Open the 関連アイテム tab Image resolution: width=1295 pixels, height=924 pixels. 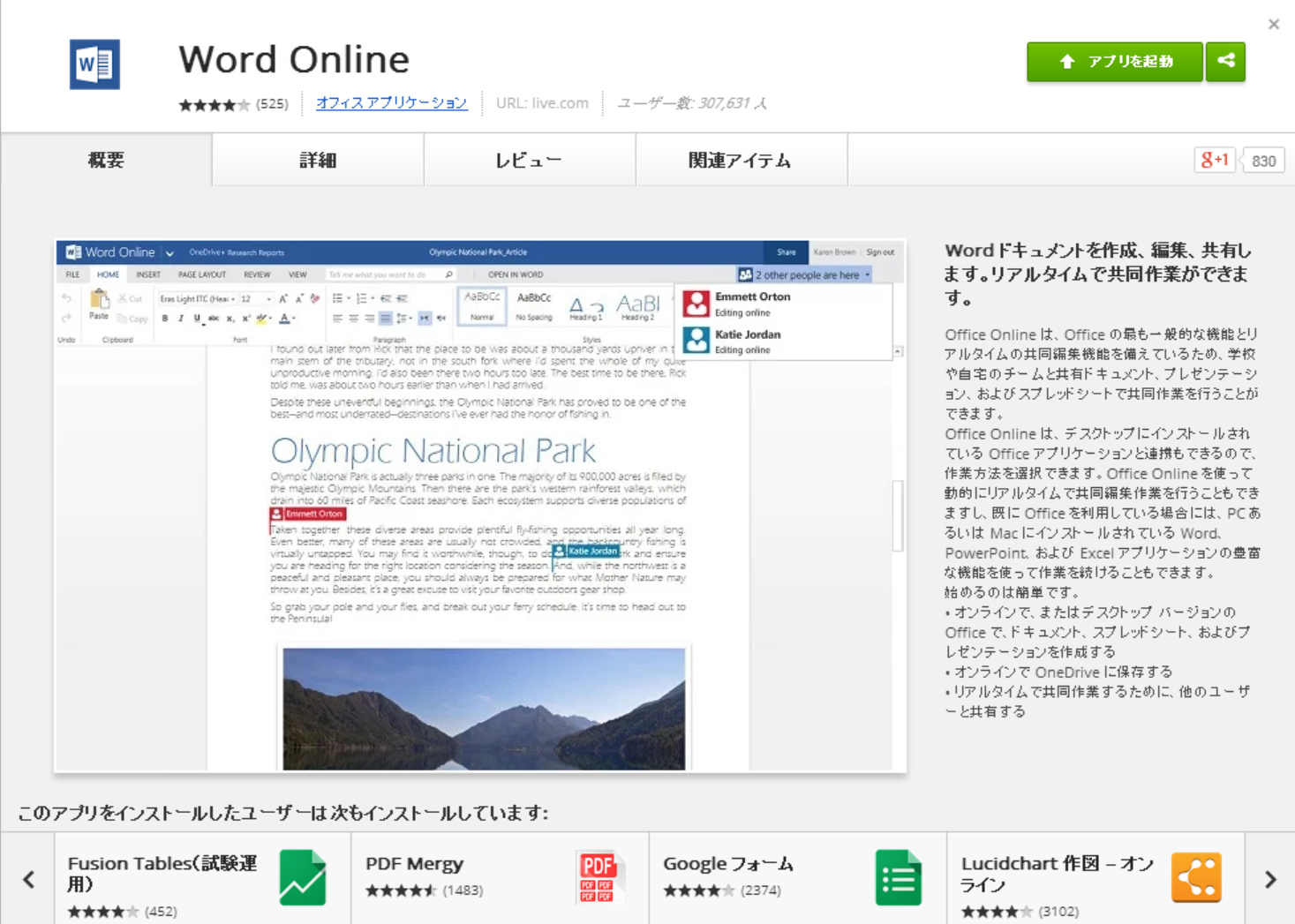pos(741,160)
